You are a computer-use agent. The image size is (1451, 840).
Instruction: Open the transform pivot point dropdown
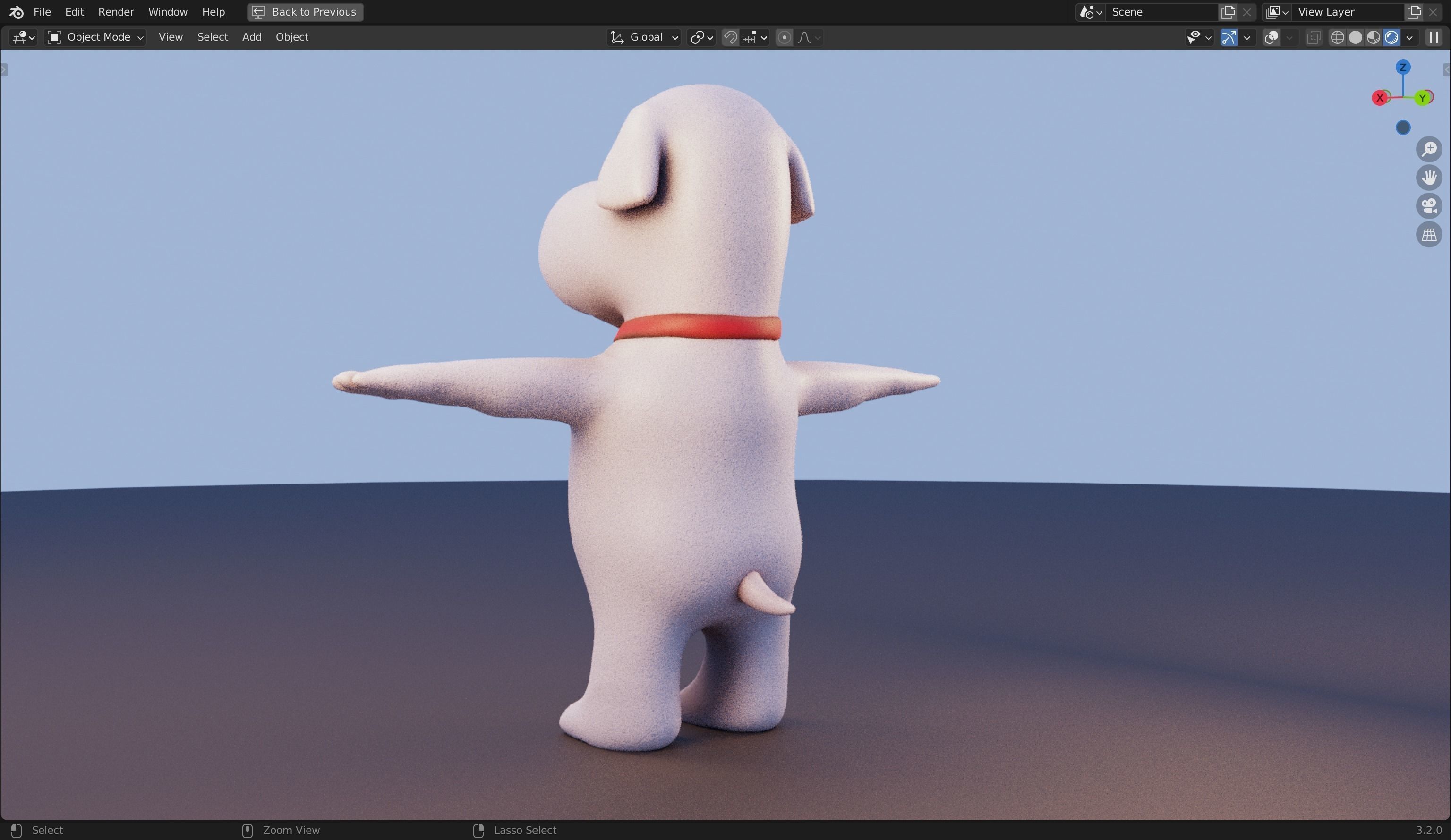(x=701, y=37)
